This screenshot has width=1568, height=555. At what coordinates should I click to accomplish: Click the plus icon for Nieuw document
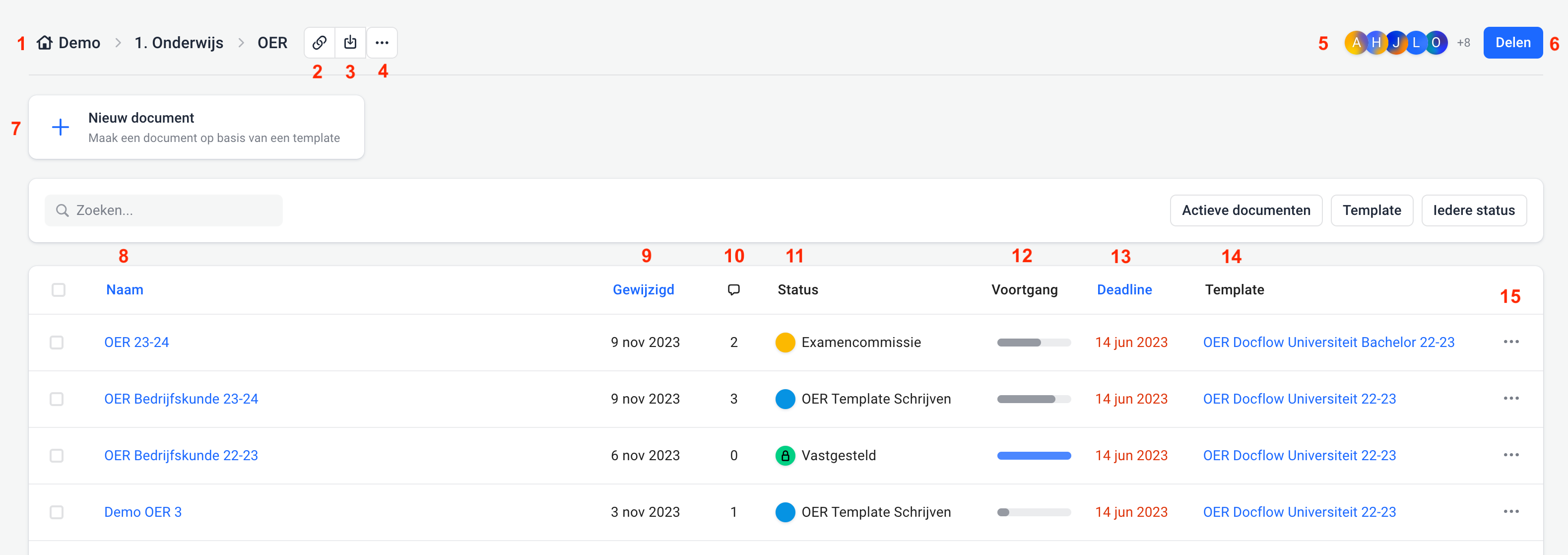pos(60,127)
